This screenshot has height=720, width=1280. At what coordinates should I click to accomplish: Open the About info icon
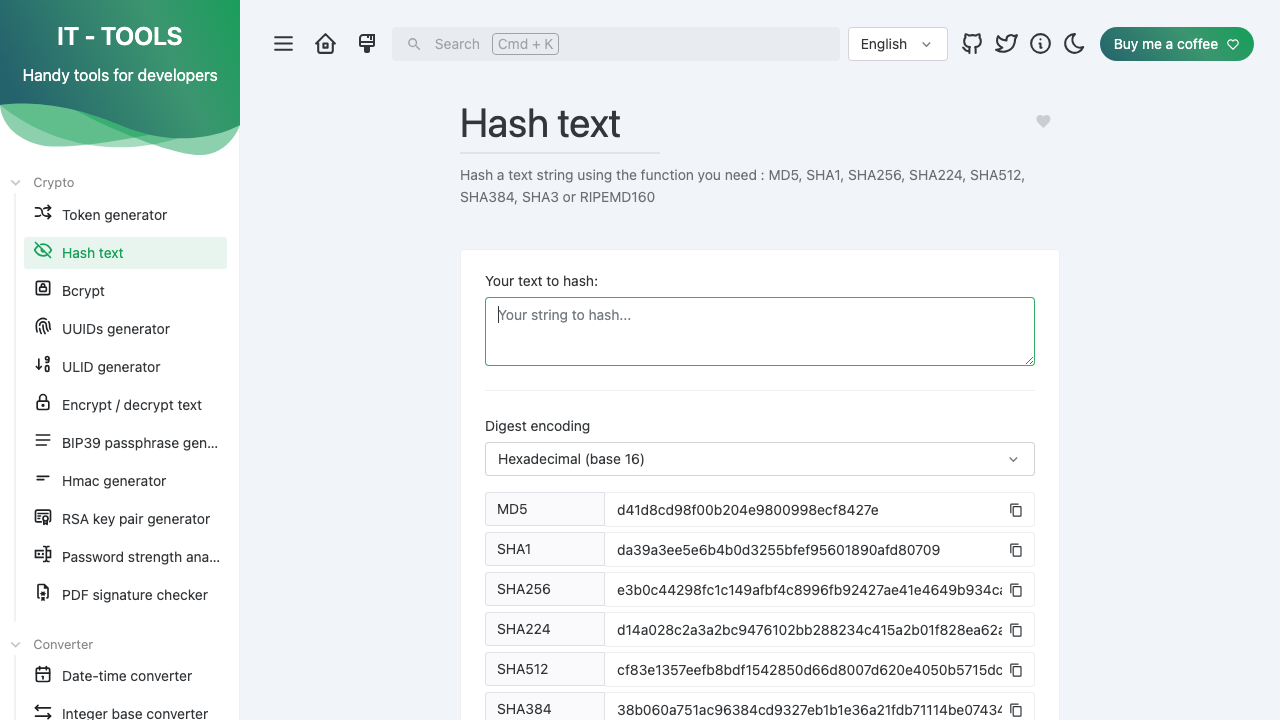tap(1040, 44)
